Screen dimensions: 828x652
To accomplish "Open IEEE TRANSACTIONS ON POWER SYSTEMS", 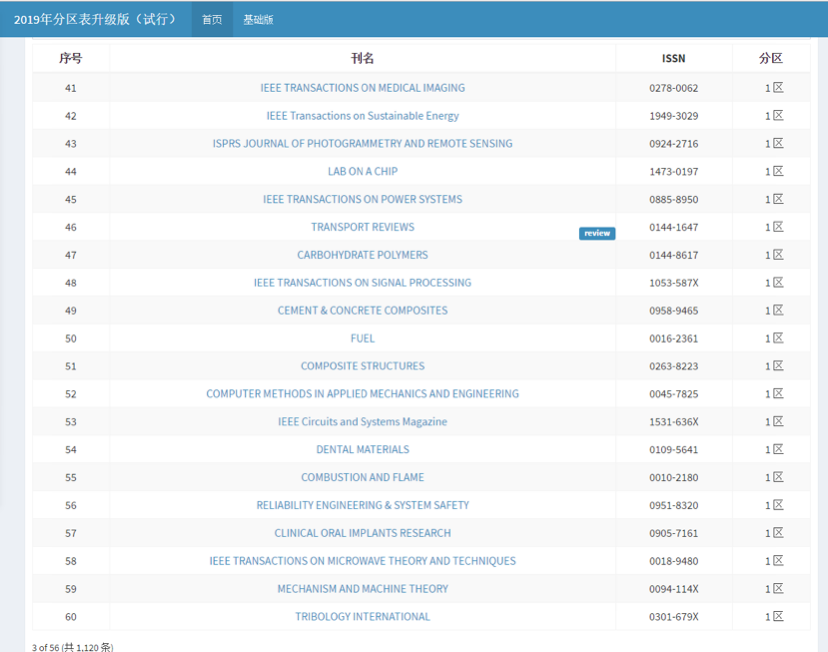I will pos(362,199).
